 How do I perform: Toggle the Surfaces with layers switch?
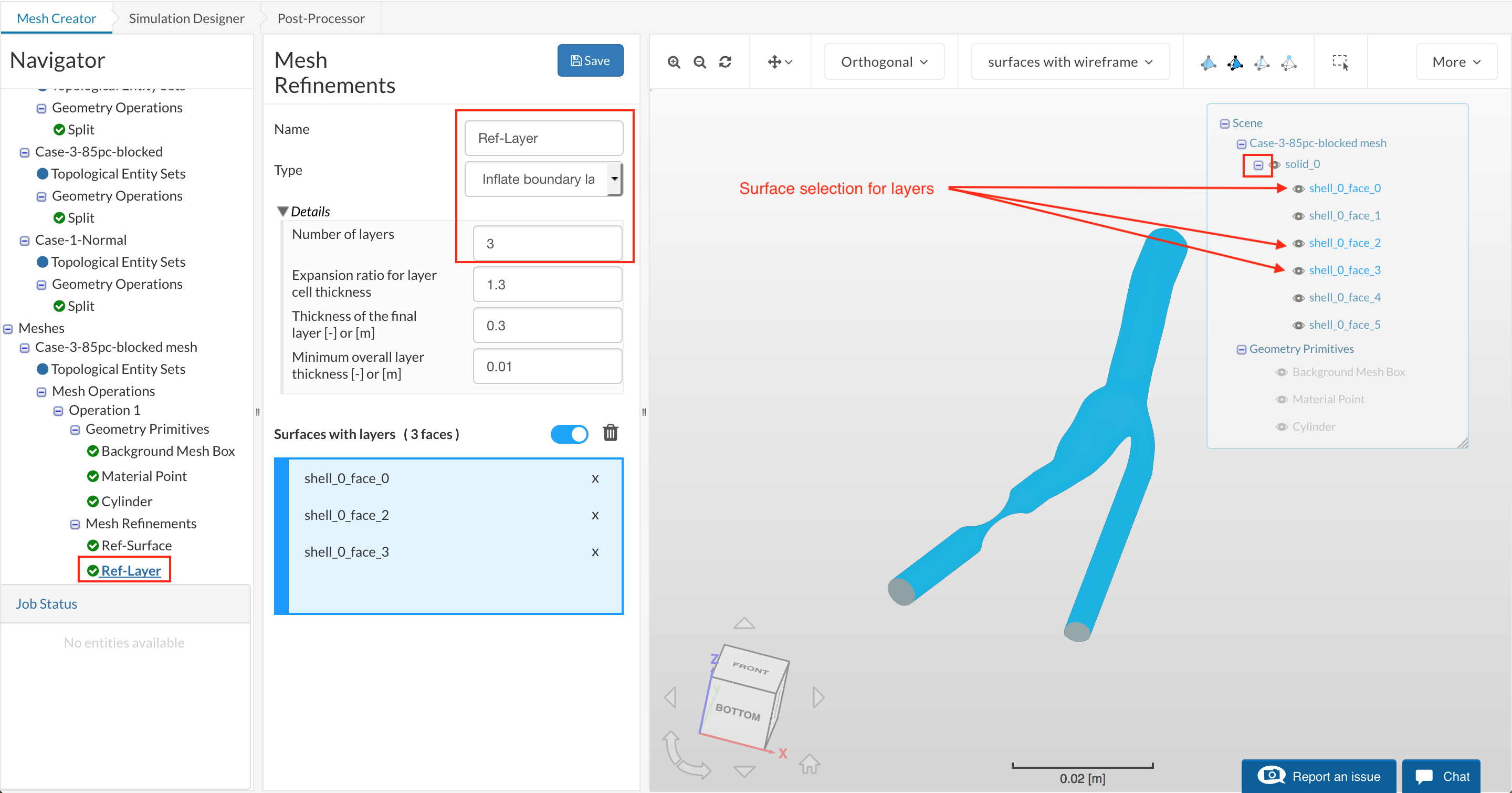(569, 434)
